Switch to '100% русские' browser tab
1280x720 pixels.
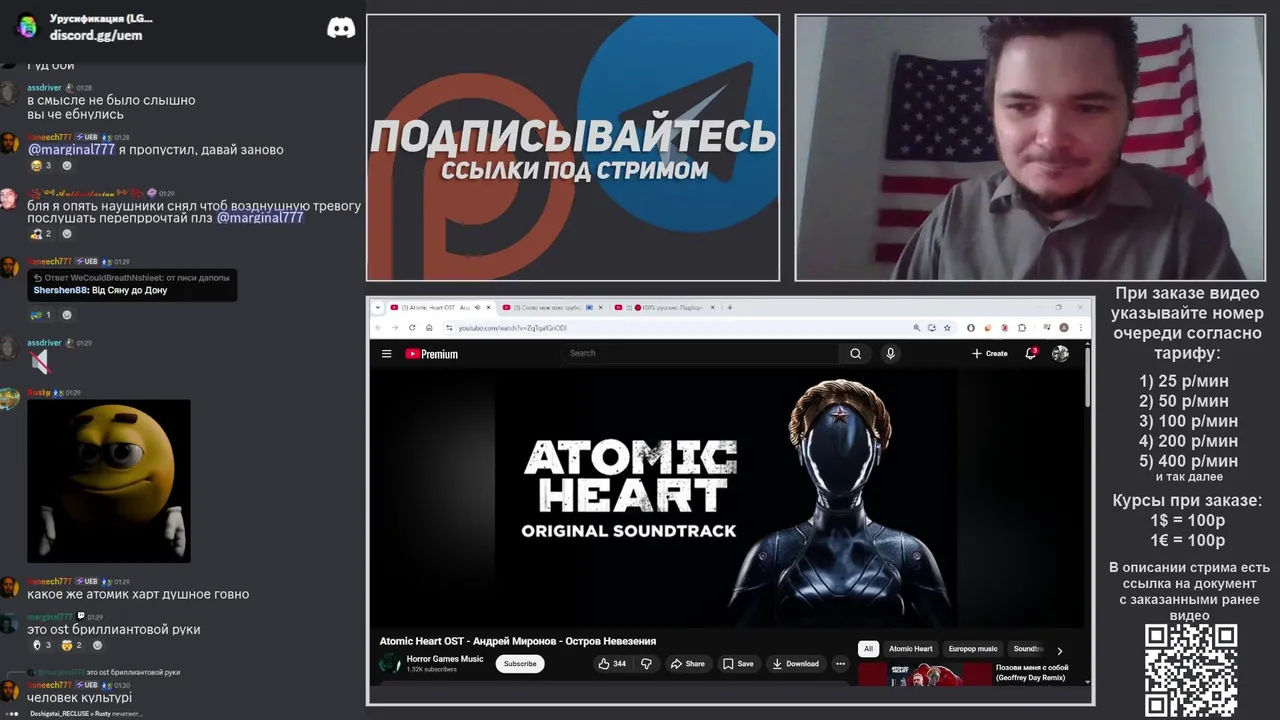pyautogui.click(x=665, y=307)
